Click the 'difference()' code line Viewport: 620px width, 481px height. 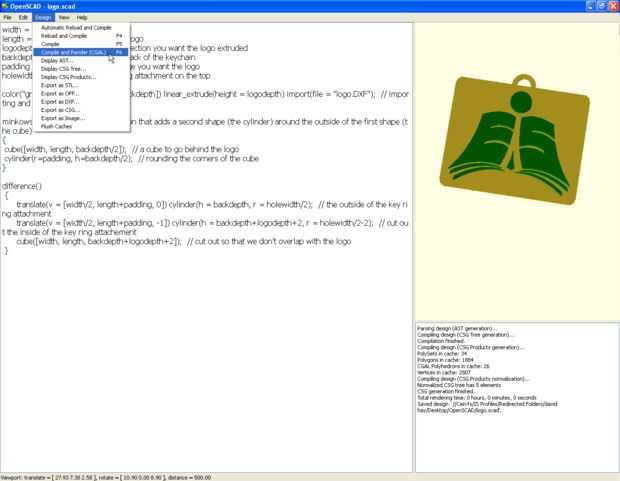point(22,186)
